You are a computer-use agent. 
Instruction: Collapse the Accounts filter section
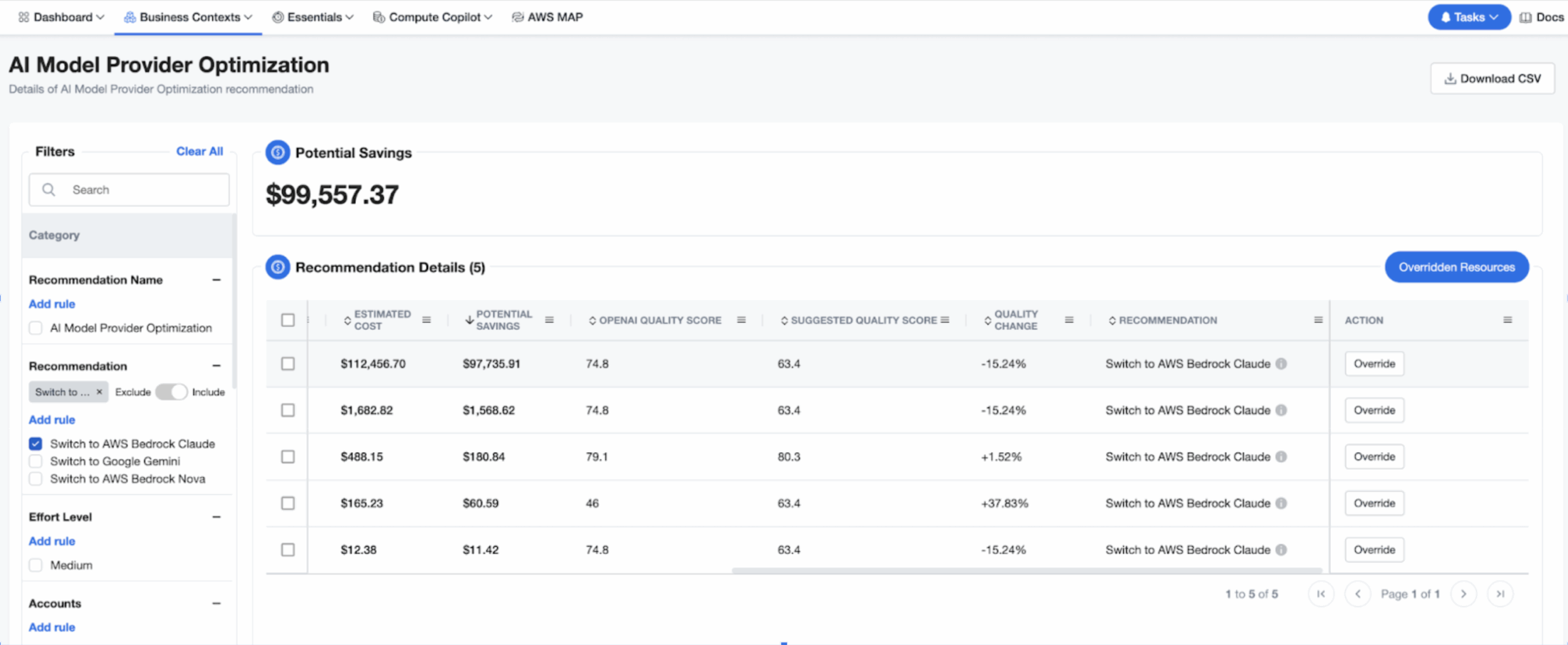click(x=216, y=604)
